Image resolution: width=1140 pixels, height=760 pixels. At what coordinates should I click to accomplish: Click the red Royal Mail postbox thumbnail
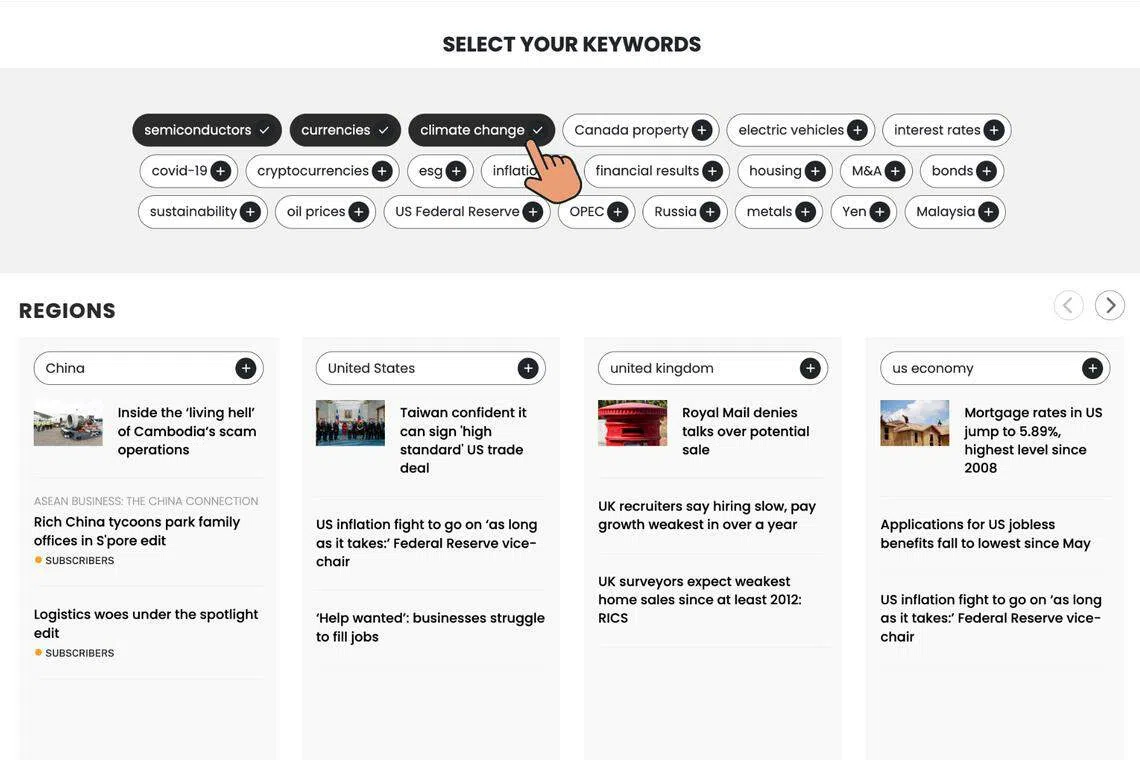(x=632, y=423)
